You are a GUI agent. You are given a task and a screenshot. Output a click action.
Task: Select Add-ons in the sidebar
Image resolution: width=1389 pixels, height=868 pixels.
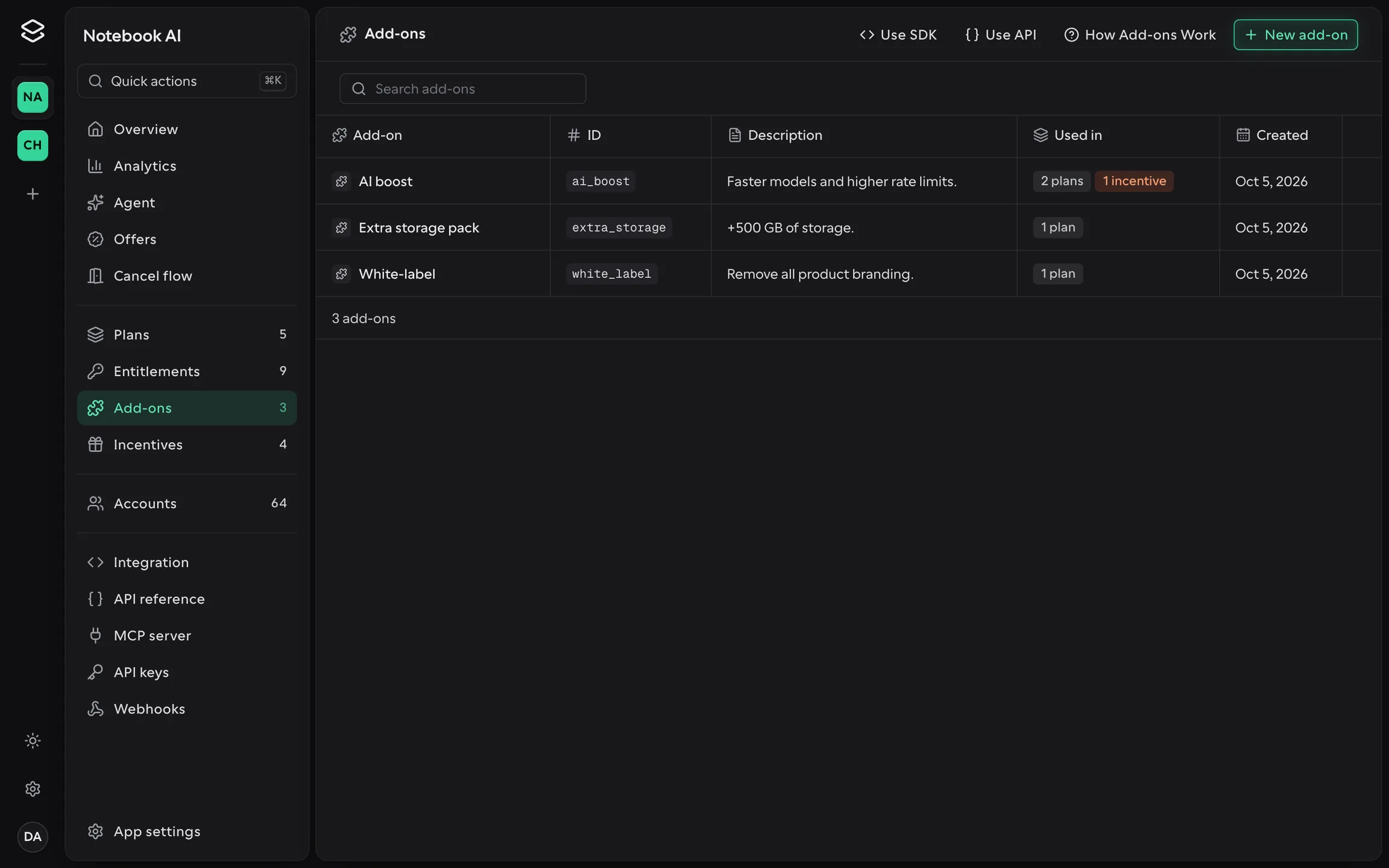click(x=187, y=408)
